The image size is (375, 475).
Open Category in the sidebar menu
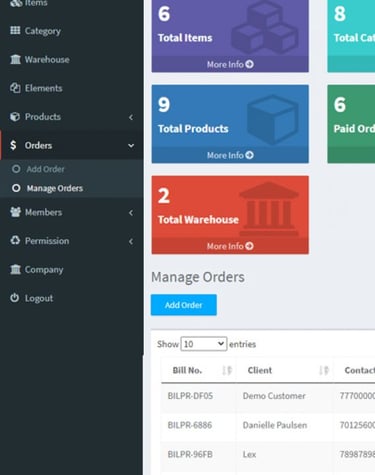coord(72,31)
